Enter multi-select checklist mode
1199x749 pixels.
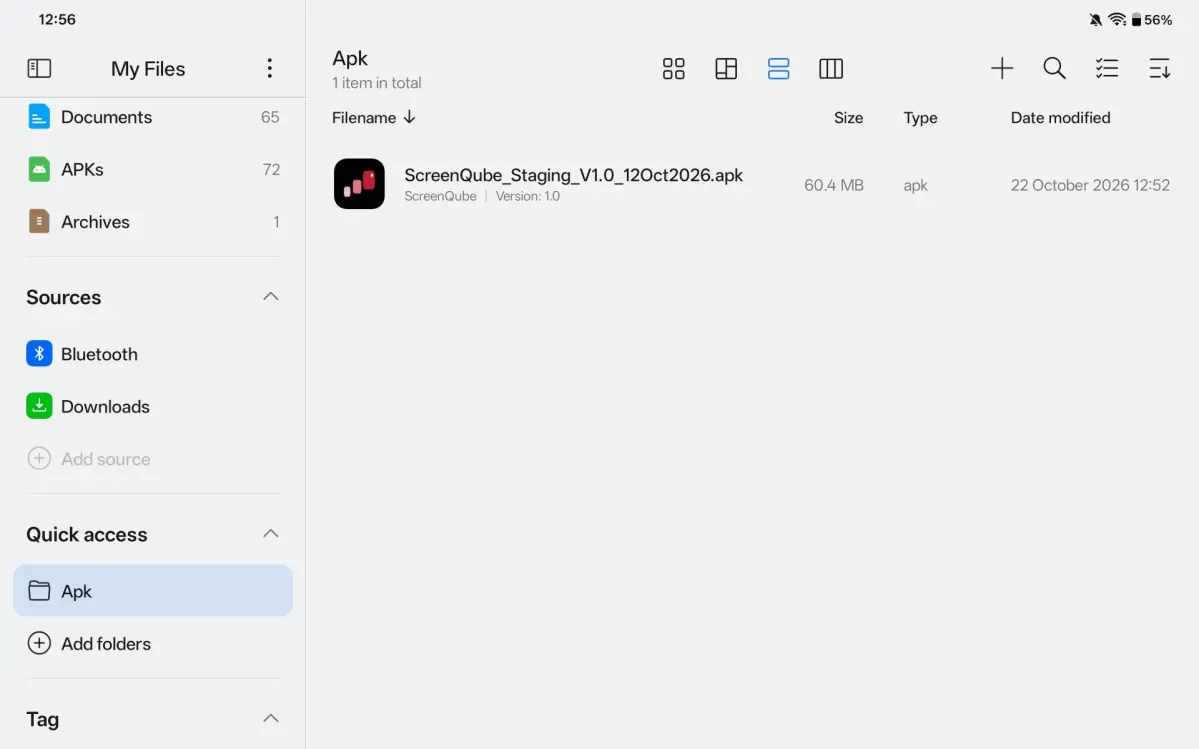click(x=1106, y=68)
